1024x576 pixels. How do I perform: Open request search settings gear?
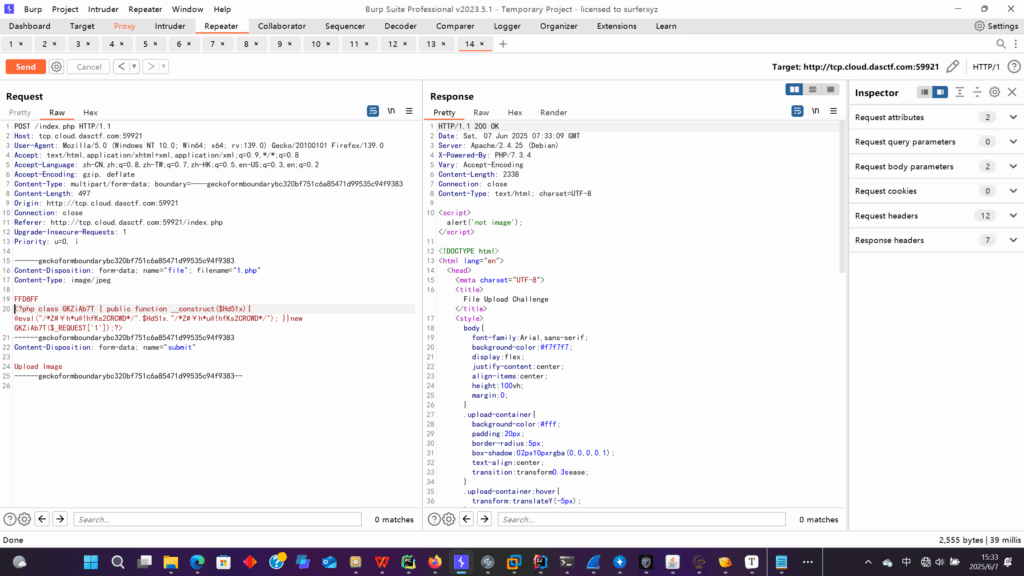pyautogui.click(x=25, y=519)
